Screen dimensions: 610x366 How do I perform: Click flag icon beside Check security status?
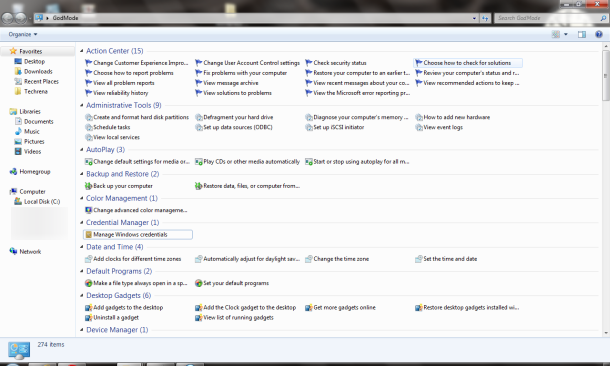point(309,63)
